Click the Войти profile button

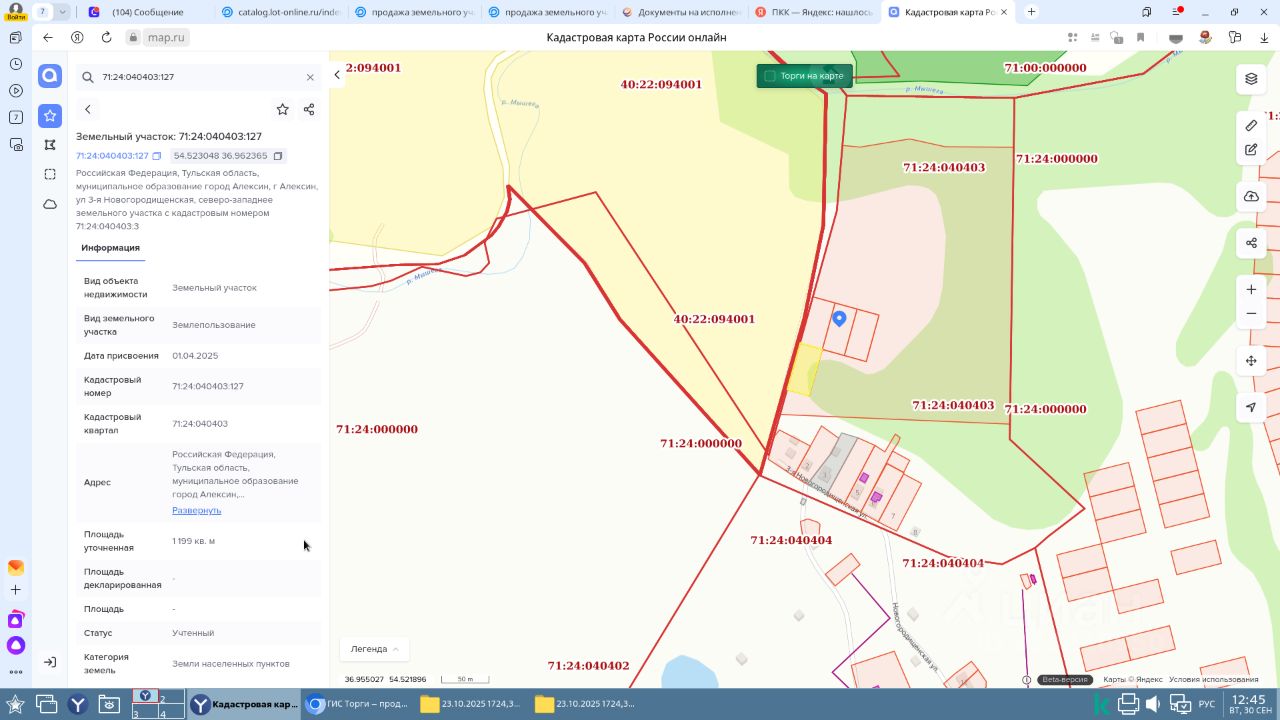[15, 12]
